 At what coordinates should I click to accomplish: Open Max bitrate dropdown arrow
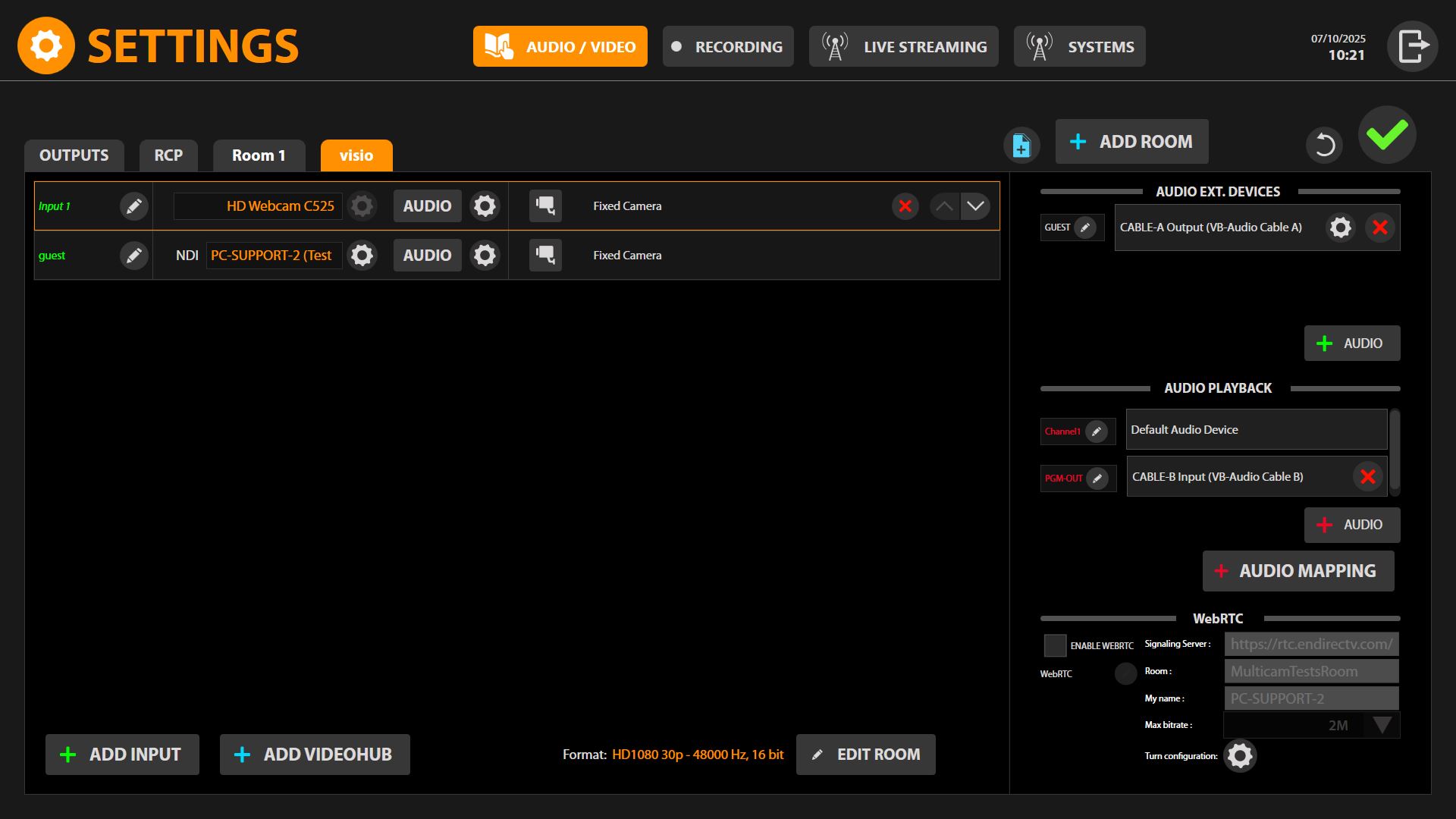coord(1382,725)
